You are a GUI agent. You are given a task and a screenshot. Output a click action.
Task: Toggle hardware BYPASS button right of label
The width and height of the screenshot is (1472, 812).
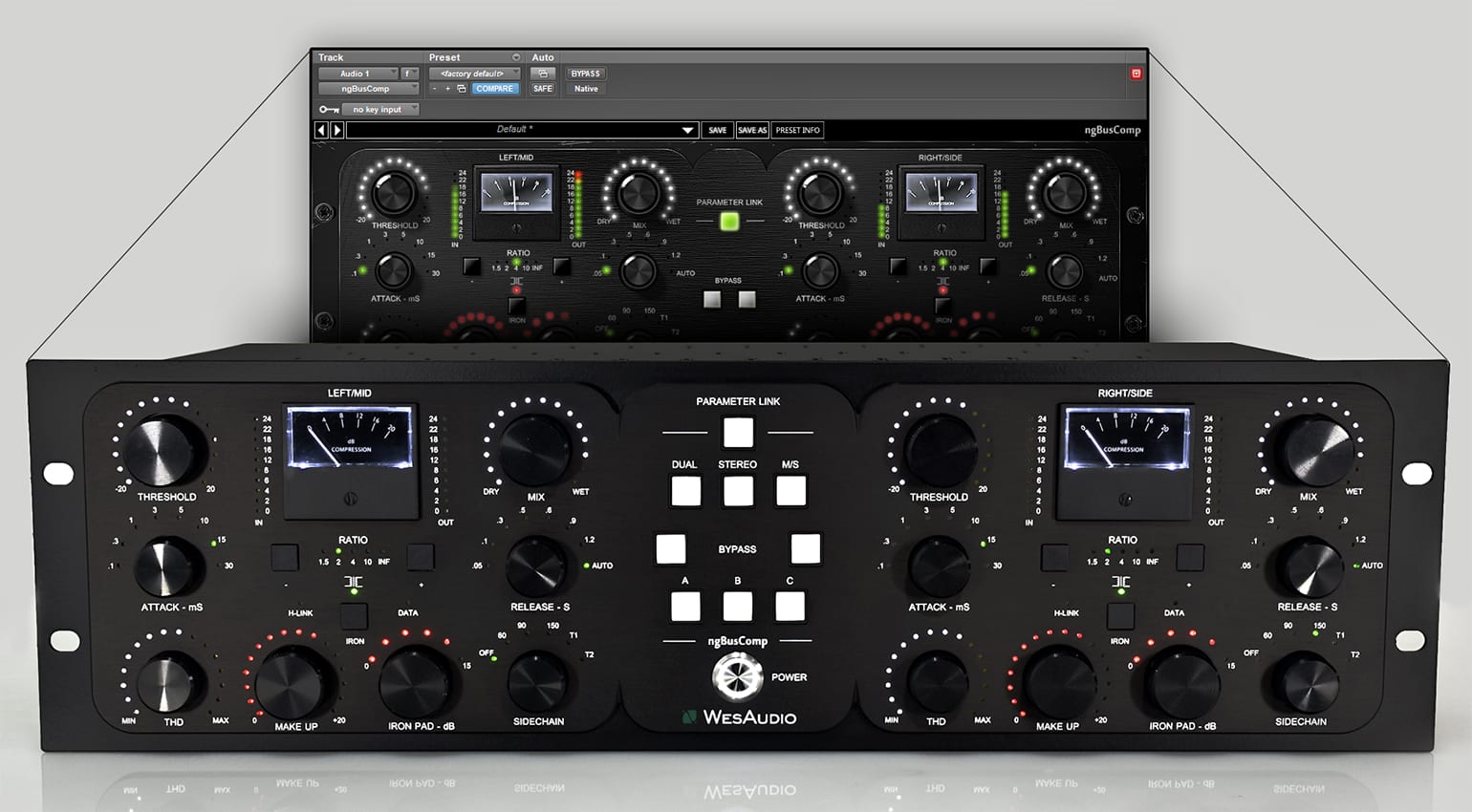(805, 548)
